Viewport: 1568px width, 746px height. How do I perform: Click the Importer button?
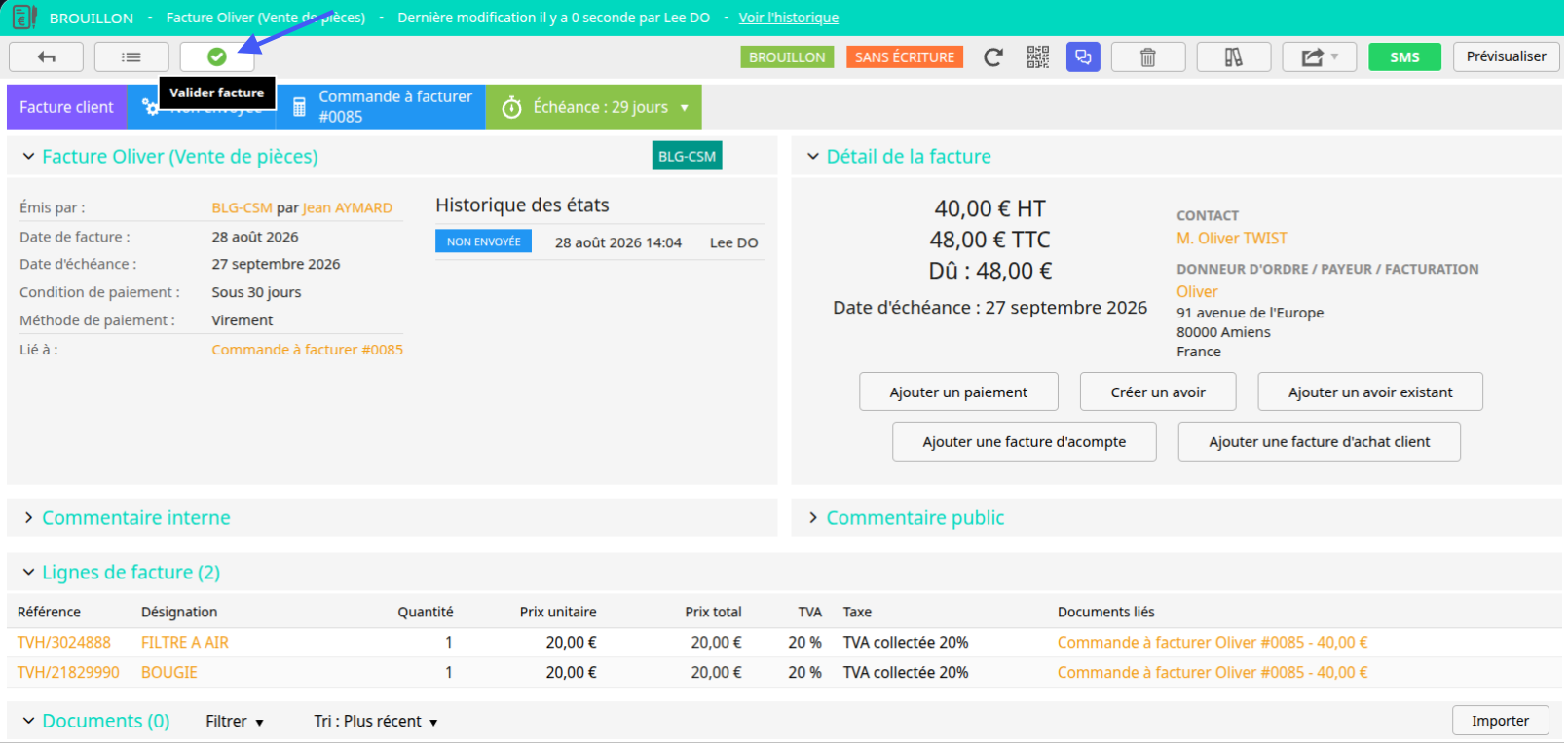1501,721
